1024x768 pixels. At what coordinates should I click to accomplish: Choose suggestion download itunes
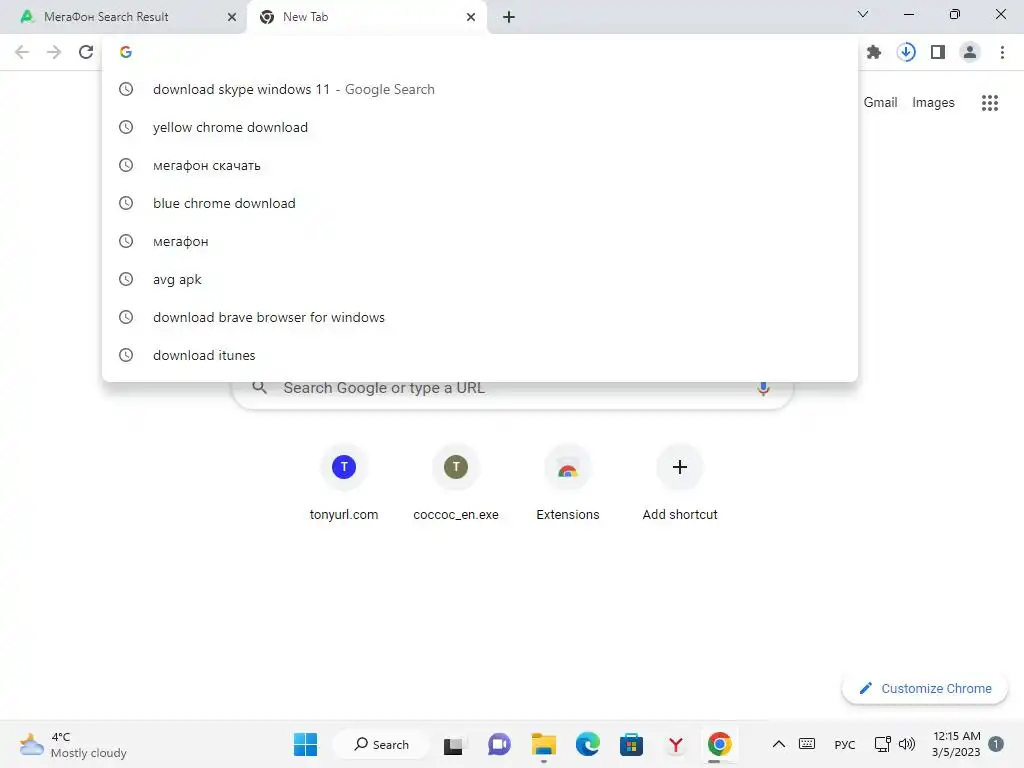click(x=480, y=355)
